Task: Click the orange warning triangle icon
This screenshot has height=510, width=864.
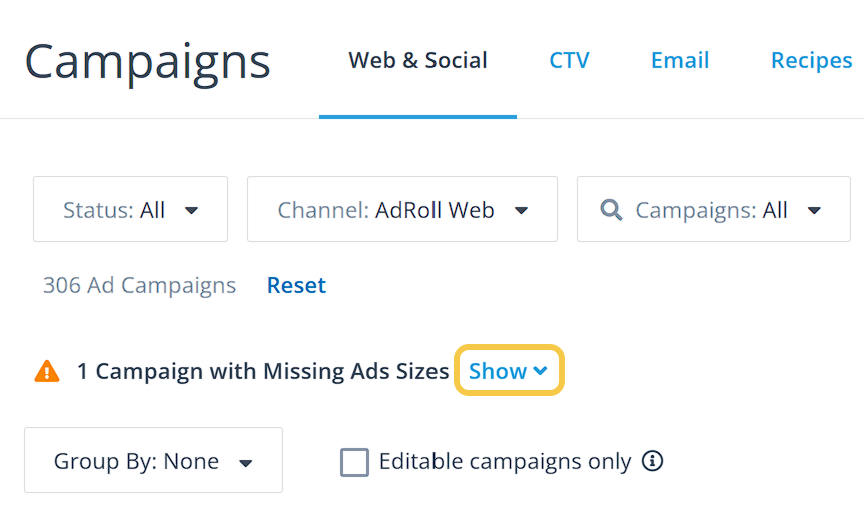Action: (47, 371)
